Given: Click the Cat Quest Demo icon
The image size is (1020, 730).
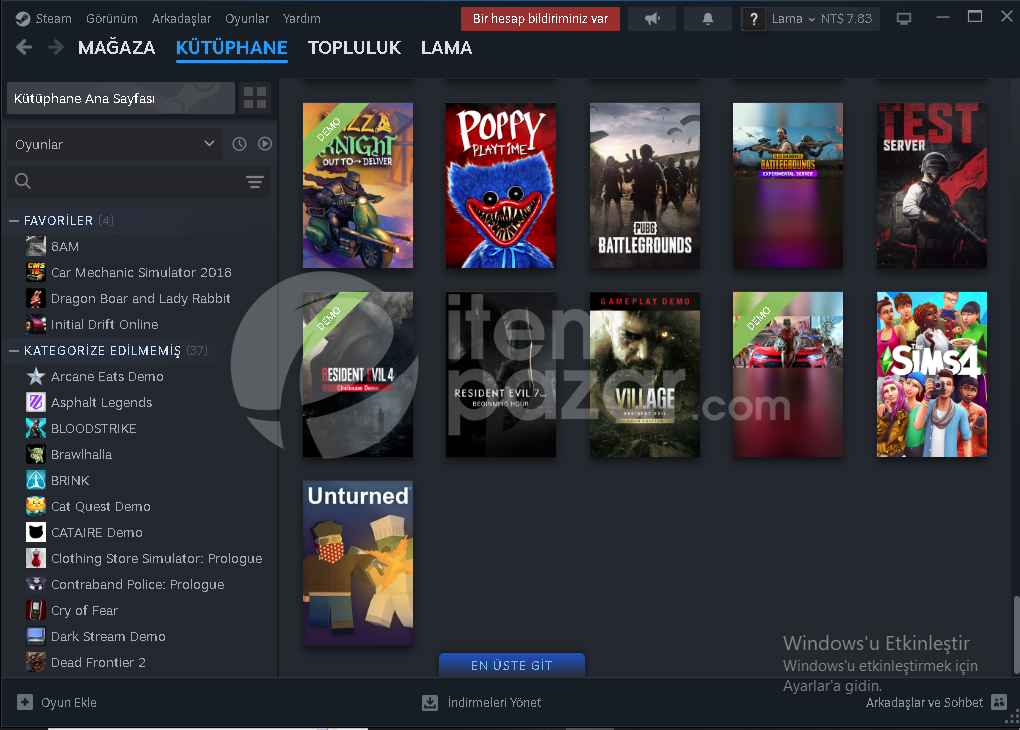Looking at the screenshot, I should coord(36,506).
